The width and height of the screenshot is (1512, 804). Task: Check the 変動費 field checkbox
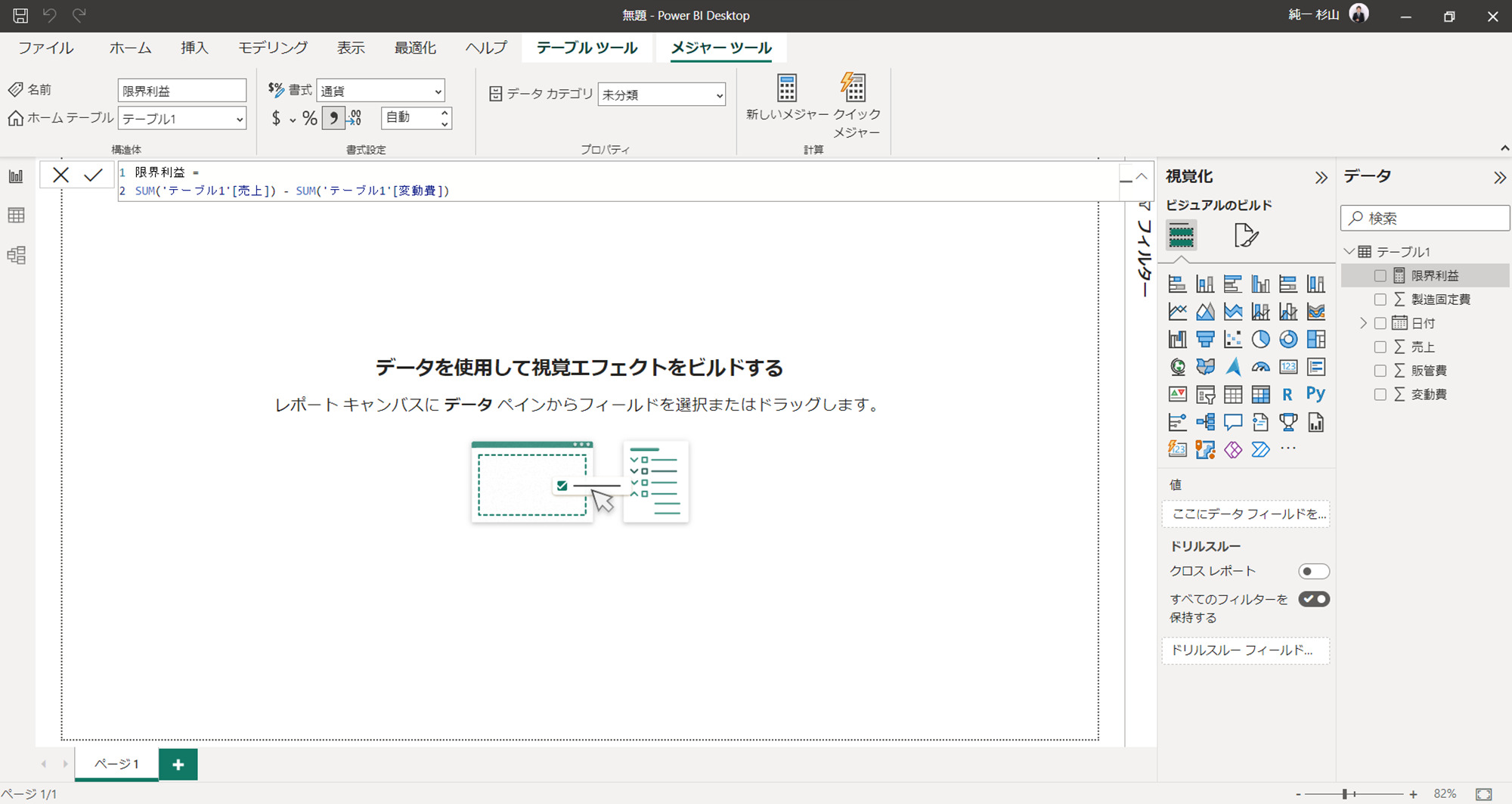coord(1380,395)
